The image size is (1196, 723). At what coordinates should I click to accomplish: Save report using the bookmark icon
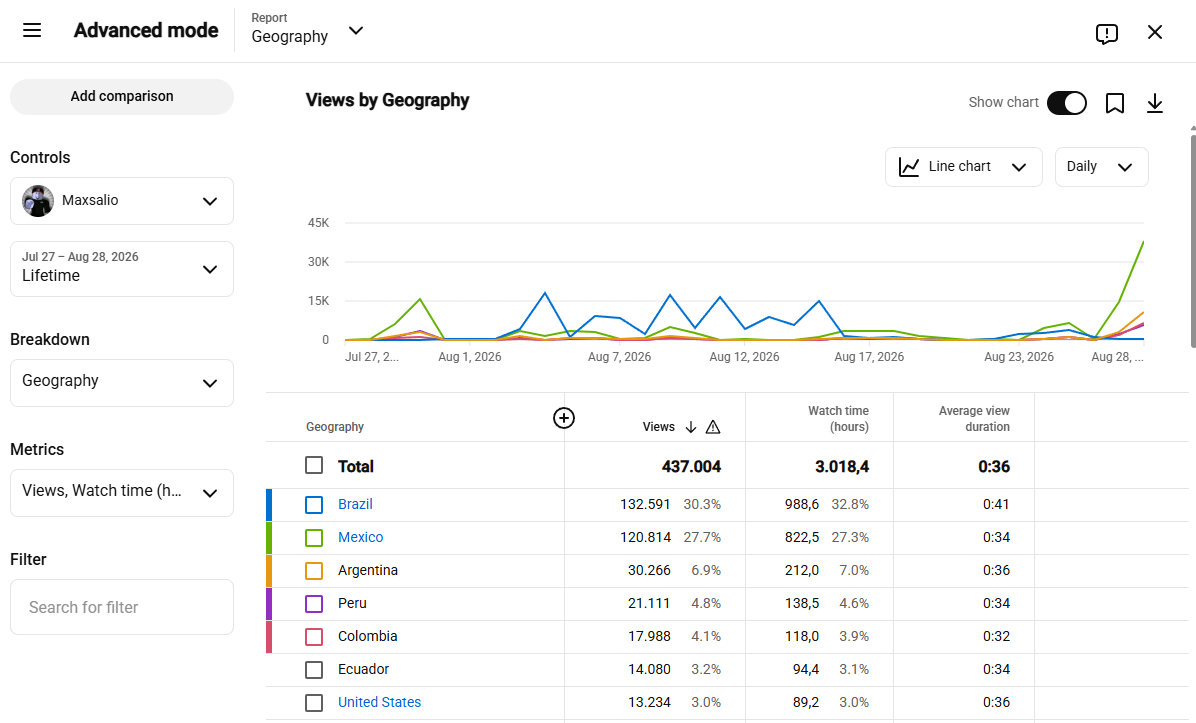pos(1114,103)
